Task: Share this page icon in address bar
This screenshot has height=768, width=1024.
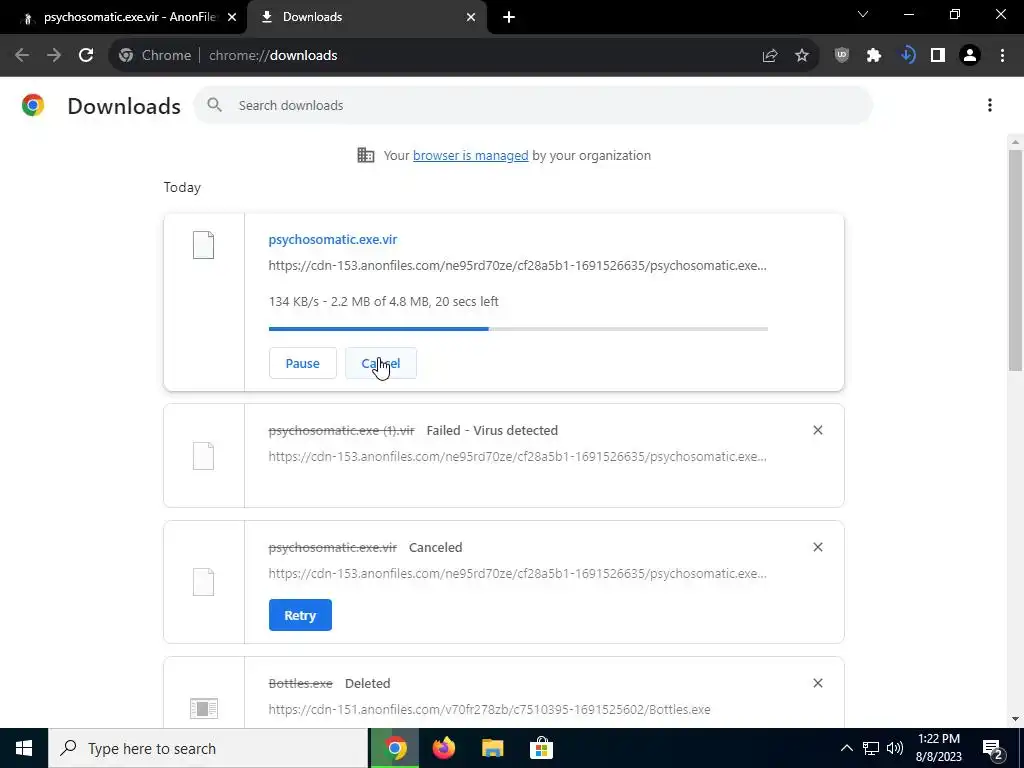Action: (x=770, y=56)
